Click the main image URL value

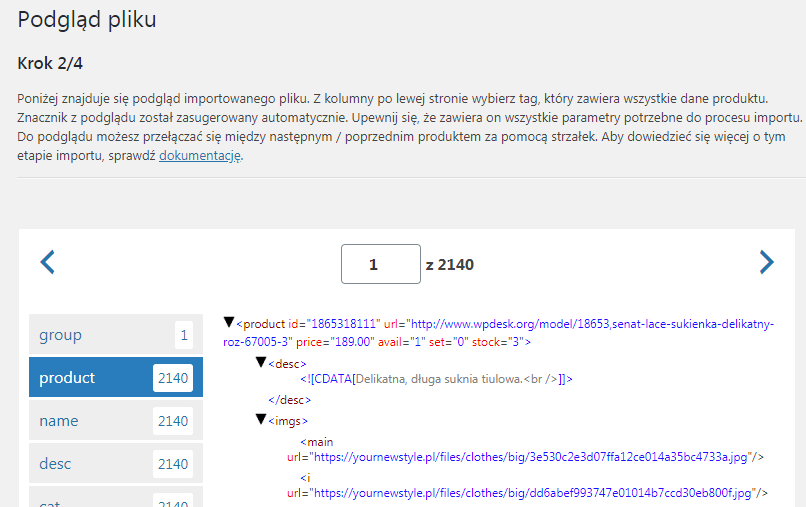(530, 457)
